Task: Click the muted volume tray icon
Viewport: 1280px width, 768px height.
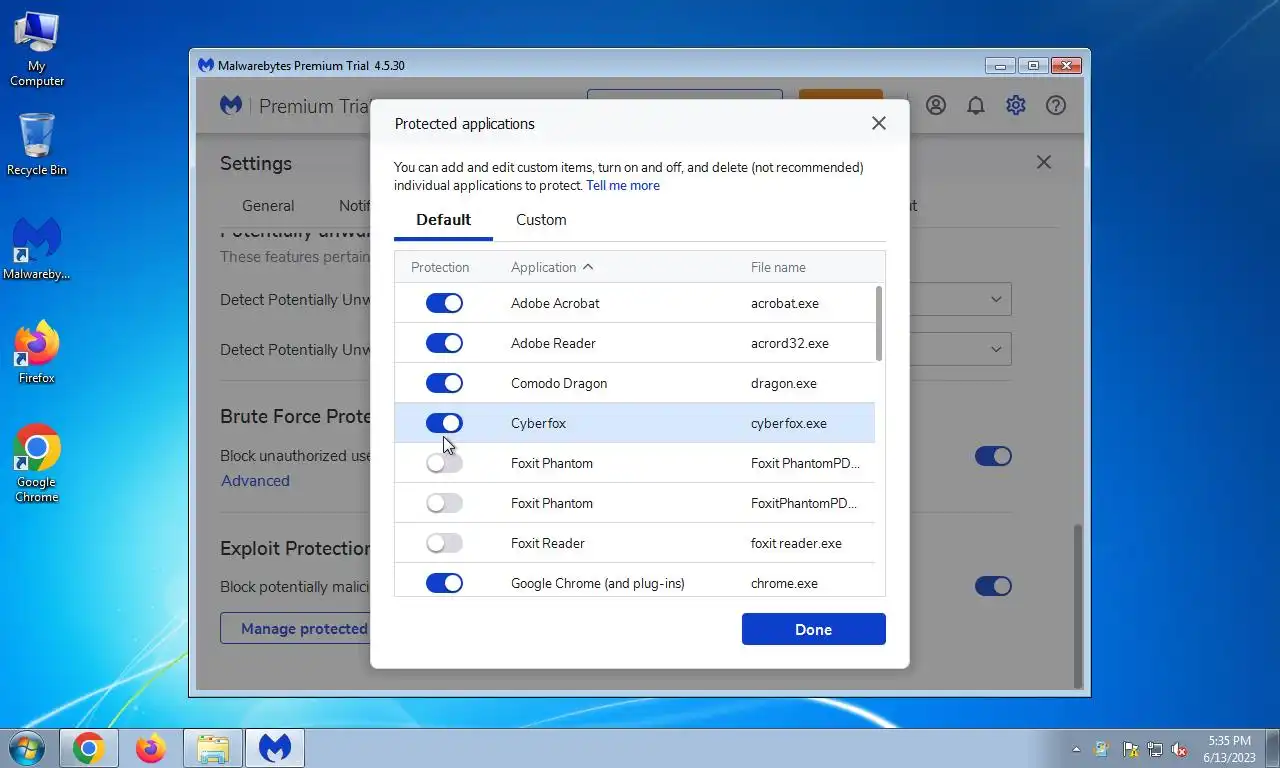Action: pyautogui.click(x=1180, y=749)
